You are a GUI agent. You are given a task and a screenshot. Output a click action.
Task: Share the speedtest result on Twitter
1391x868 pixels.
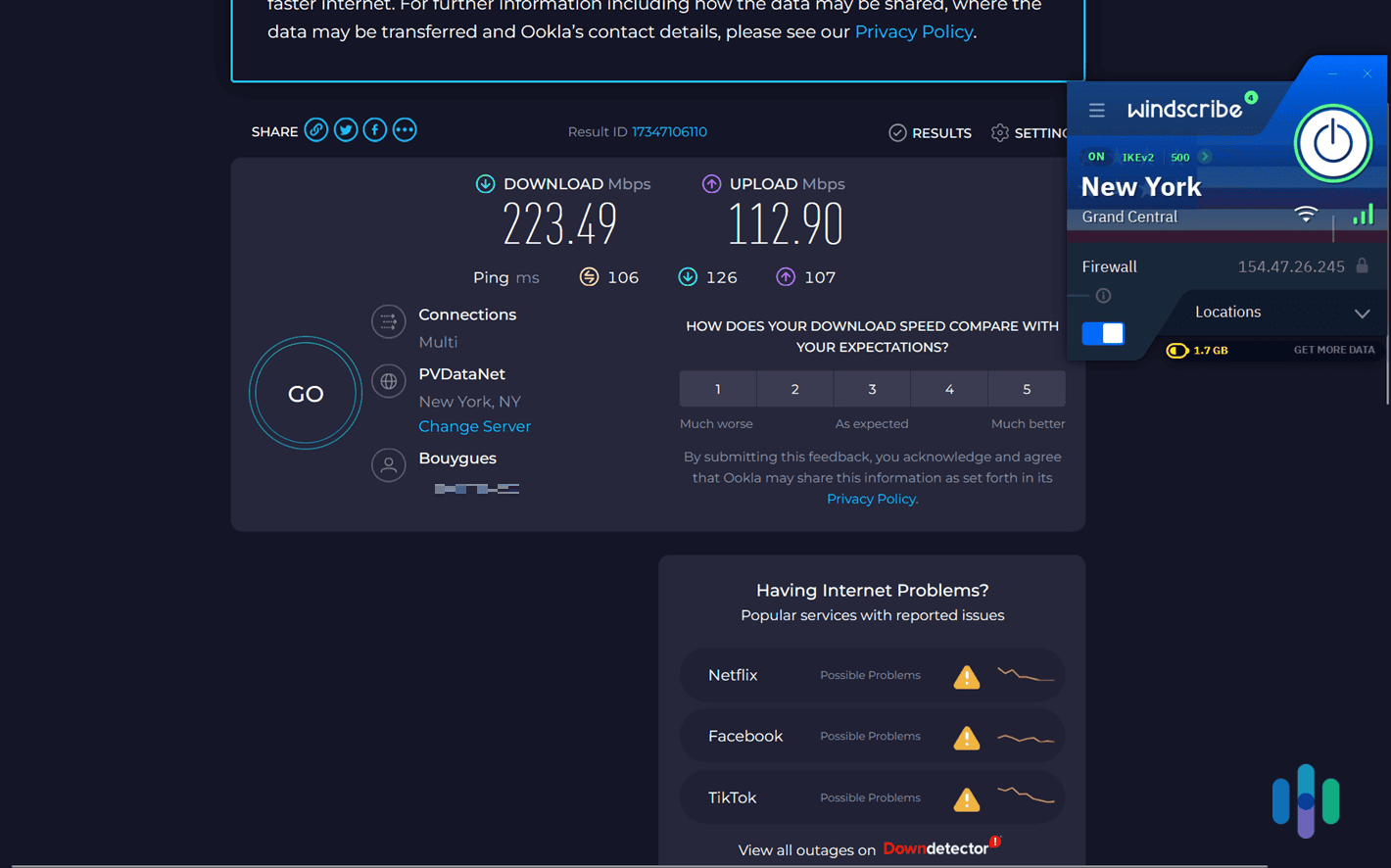(345, 129)
